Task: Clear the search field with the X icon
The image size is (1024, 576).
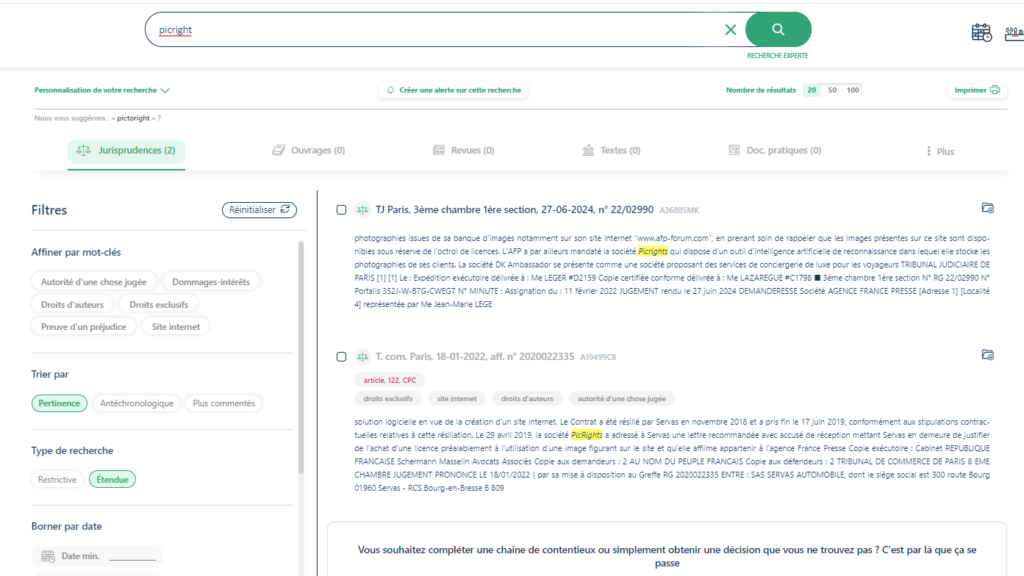Action: [730, 30]
